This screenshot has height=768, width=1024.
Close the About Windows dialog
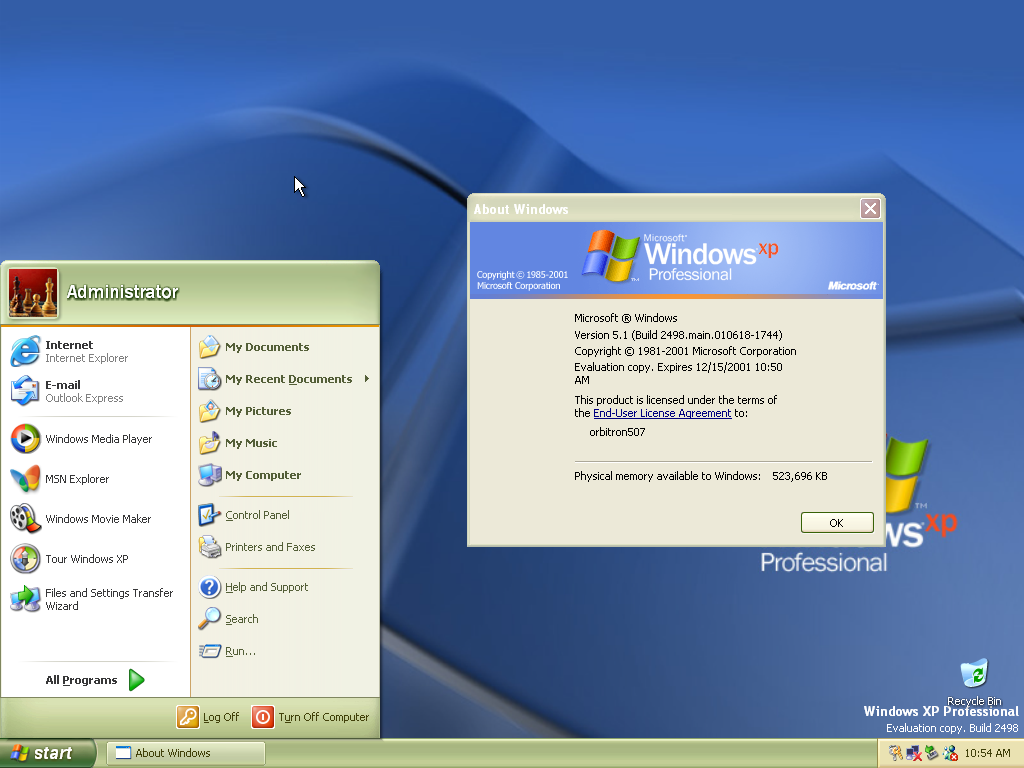coord(870,208)
